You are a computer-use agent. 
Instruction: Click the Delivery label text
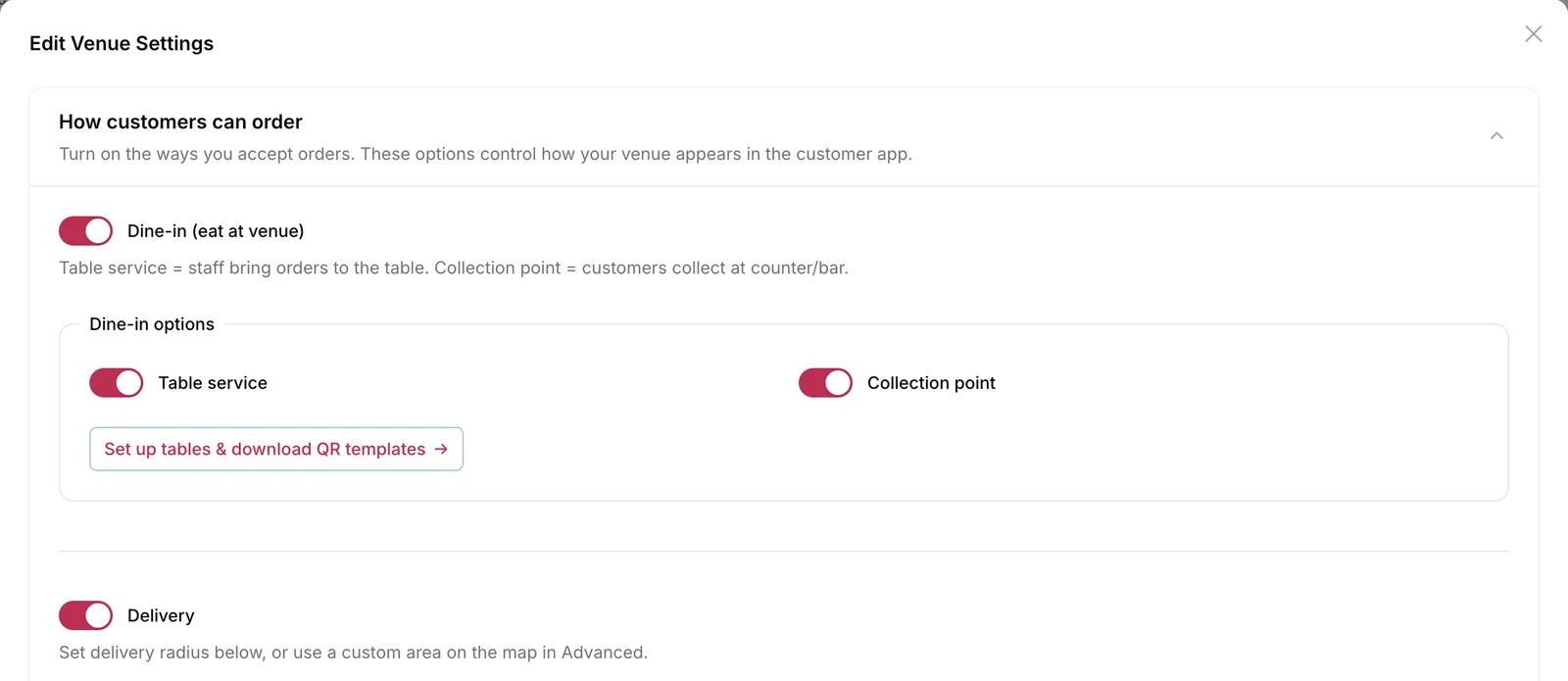coord(161,615)
